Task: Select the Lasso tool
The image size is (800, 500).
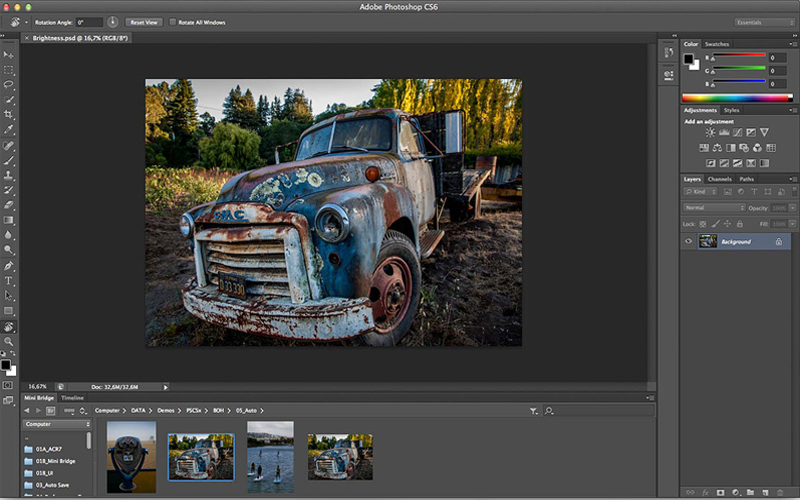Action: pos(9,86)
